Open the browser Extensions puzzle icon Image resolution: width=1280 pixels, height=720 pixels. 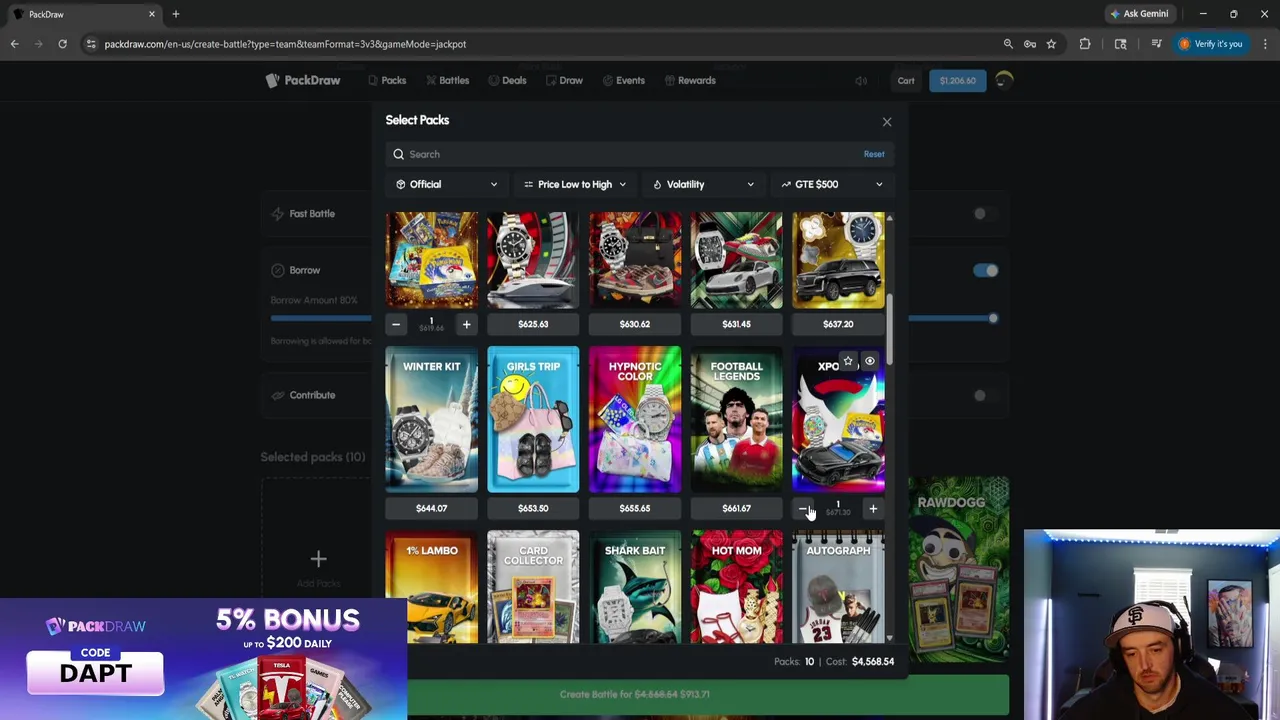click(x=1085, y=44)
